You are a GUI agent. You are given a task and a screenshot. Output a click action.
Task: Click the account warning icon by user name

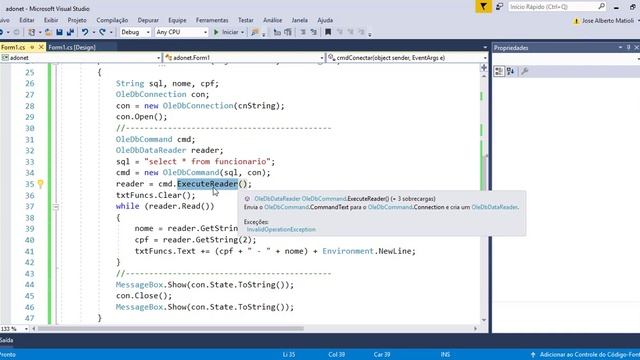pos(576,21)
